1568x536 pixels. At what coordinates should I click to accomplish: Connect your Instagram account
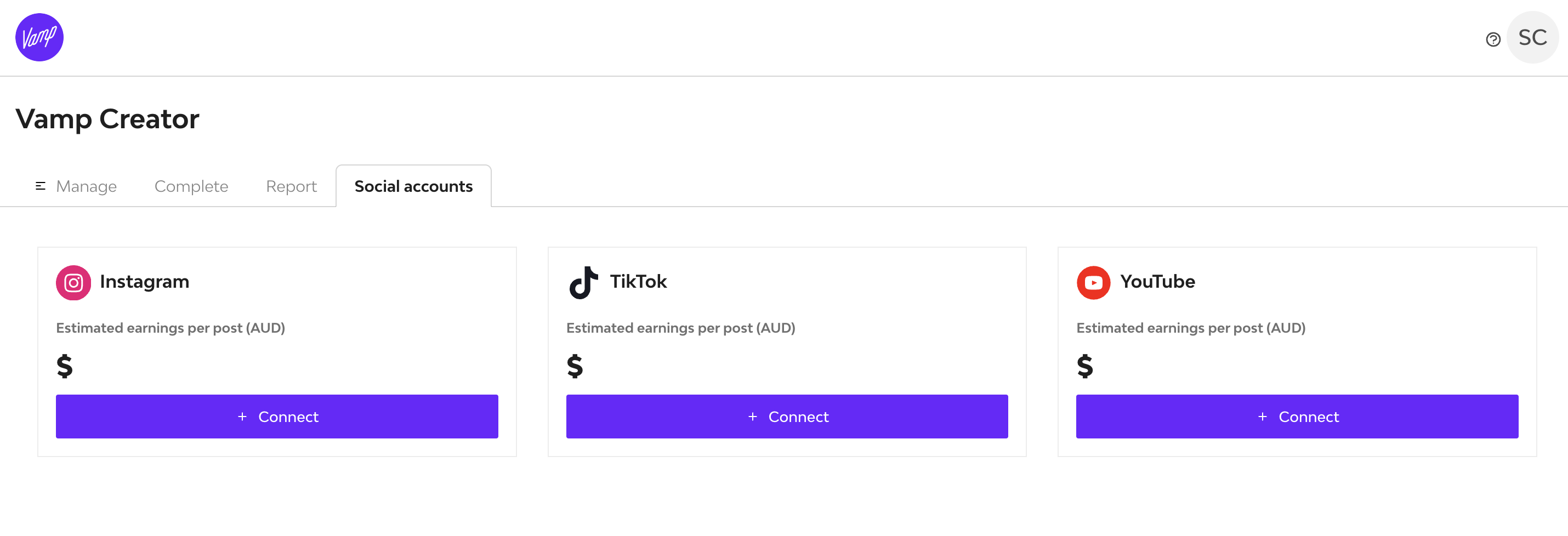coord(277,416)
